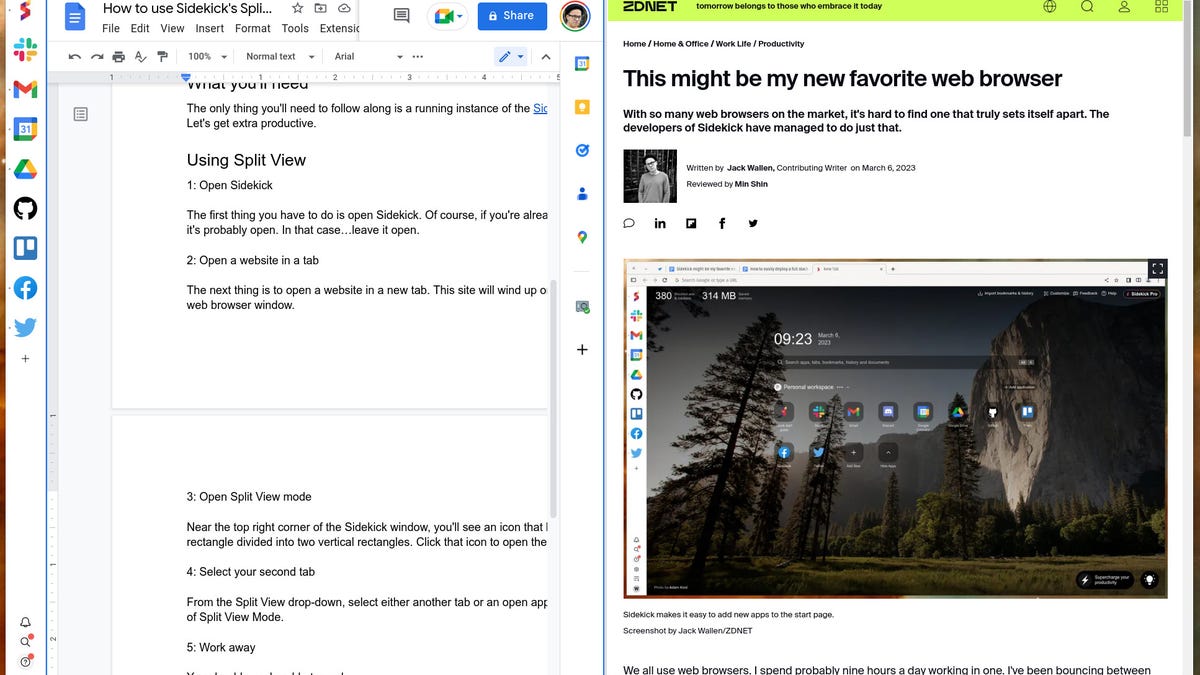Star the Sidekick Split View document
The height and width of the screenshot is (675, 1200).
tap(297, 7)
